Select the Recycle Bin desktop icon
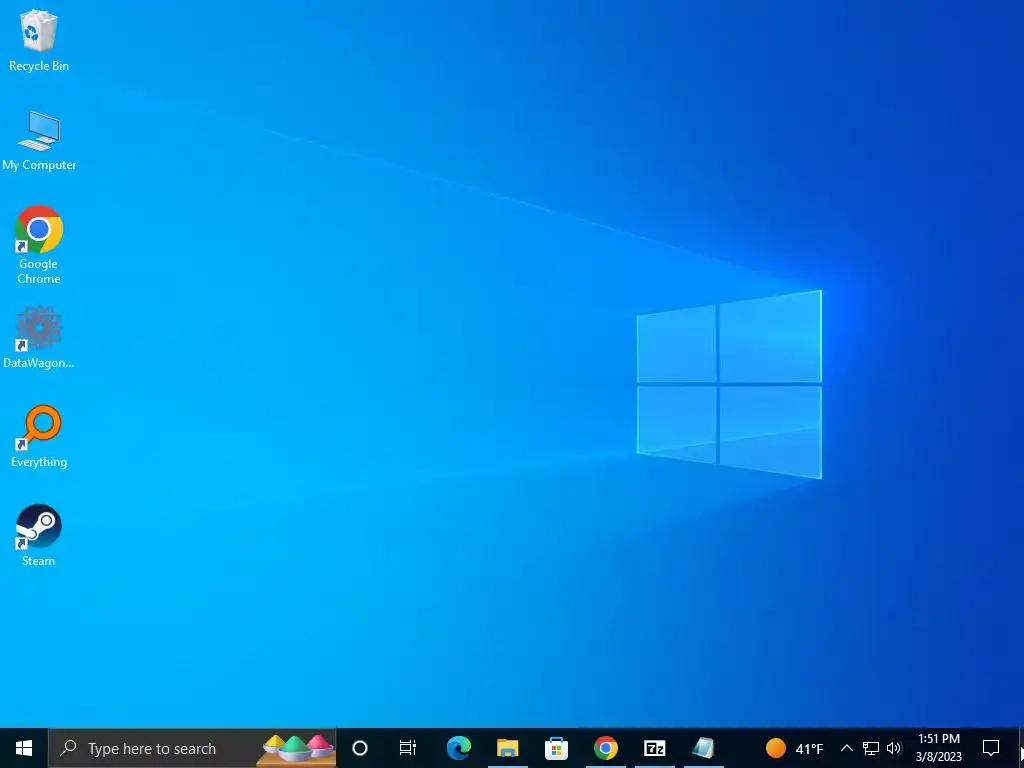The width and height of the screenshot is (1024, 768). click(39, 40)
